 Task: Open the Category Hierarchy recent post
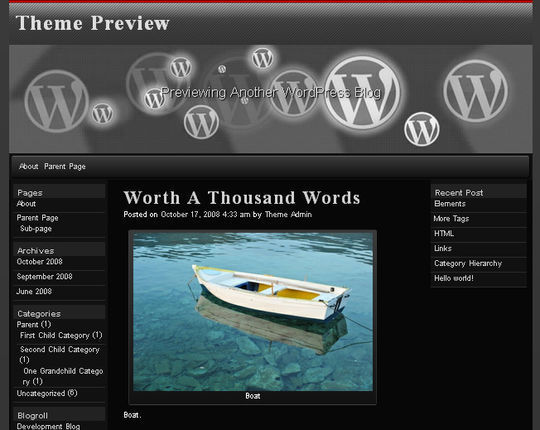pos(468,263)
